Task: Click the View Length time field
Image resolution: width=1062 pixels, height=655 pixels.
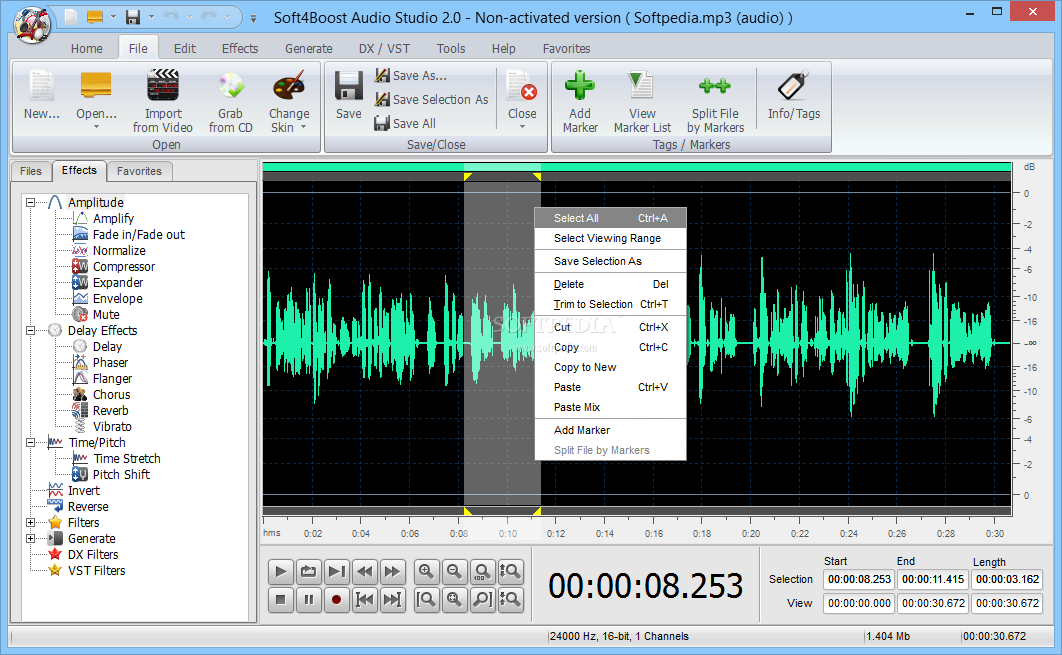Action: point(1007,603)
